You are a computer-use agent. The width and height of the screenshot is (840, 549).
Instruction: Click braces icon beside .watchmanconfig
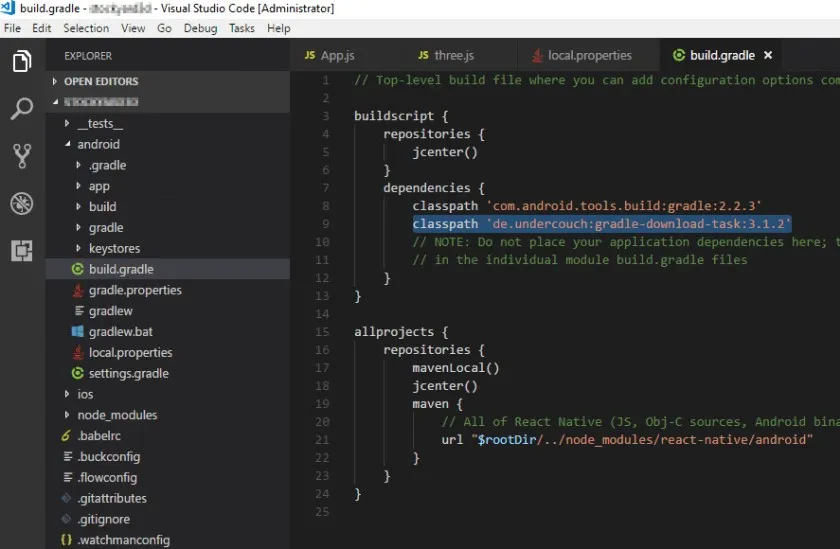click(66, 540)
